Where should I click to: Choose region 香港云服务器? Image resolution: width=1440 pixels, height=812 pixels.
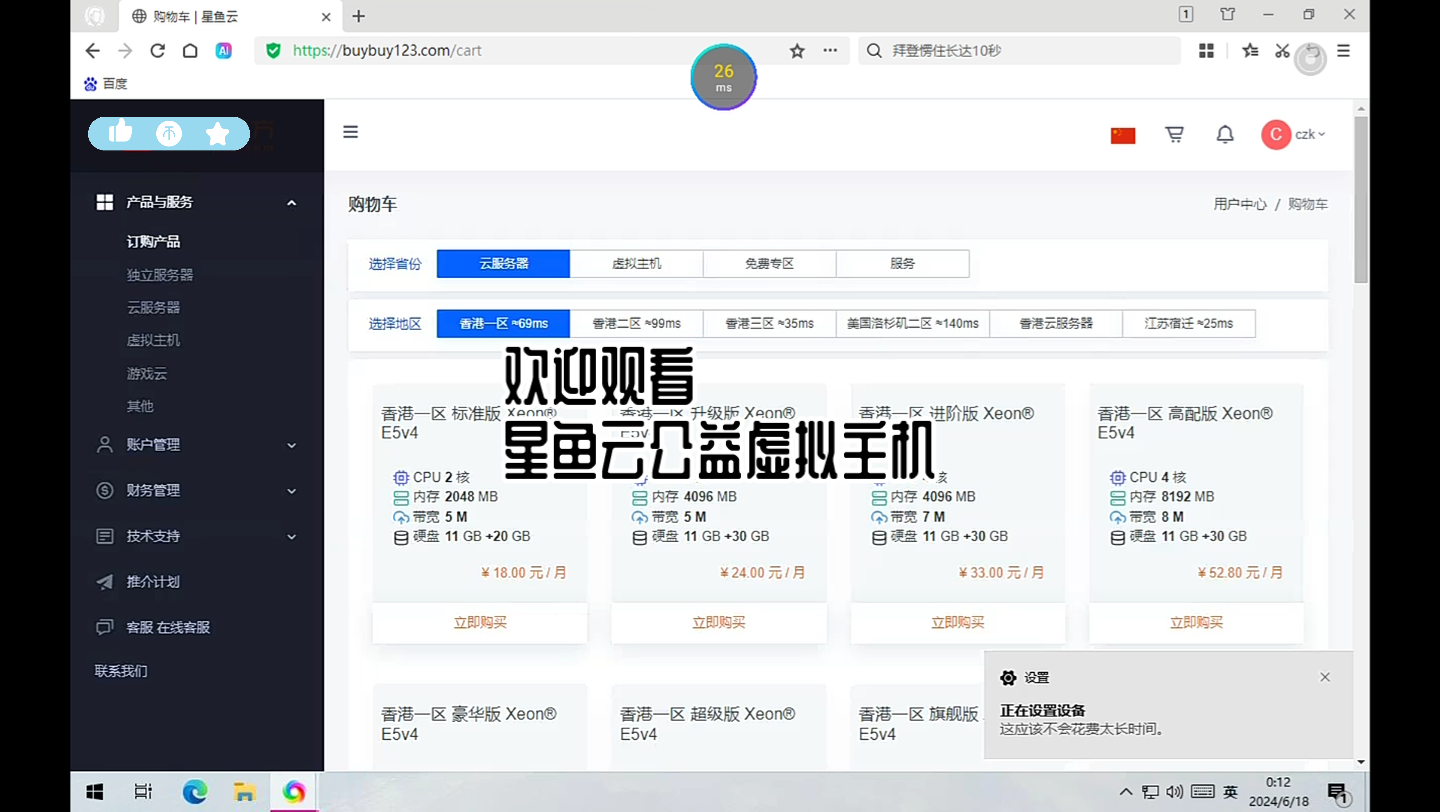point(1056,324)
